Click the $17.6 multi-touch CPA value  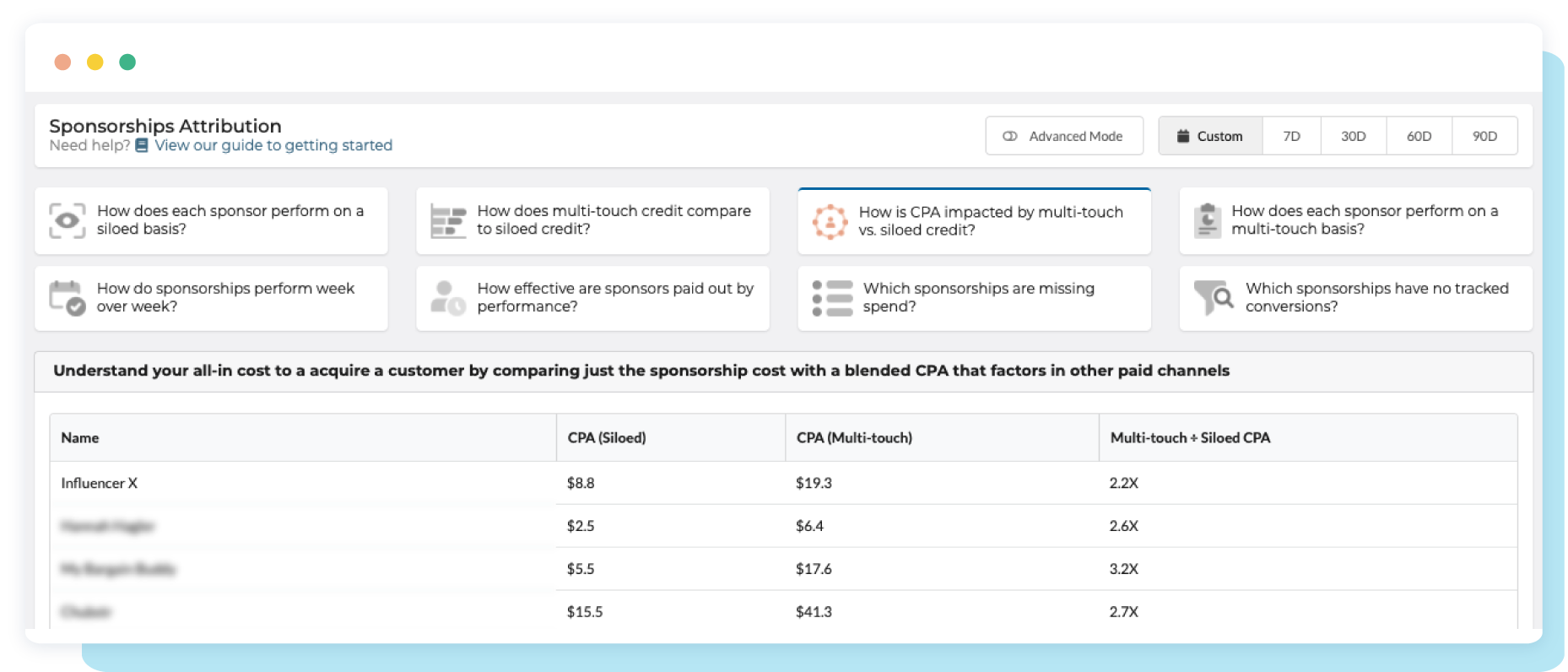tap(814, 569)
